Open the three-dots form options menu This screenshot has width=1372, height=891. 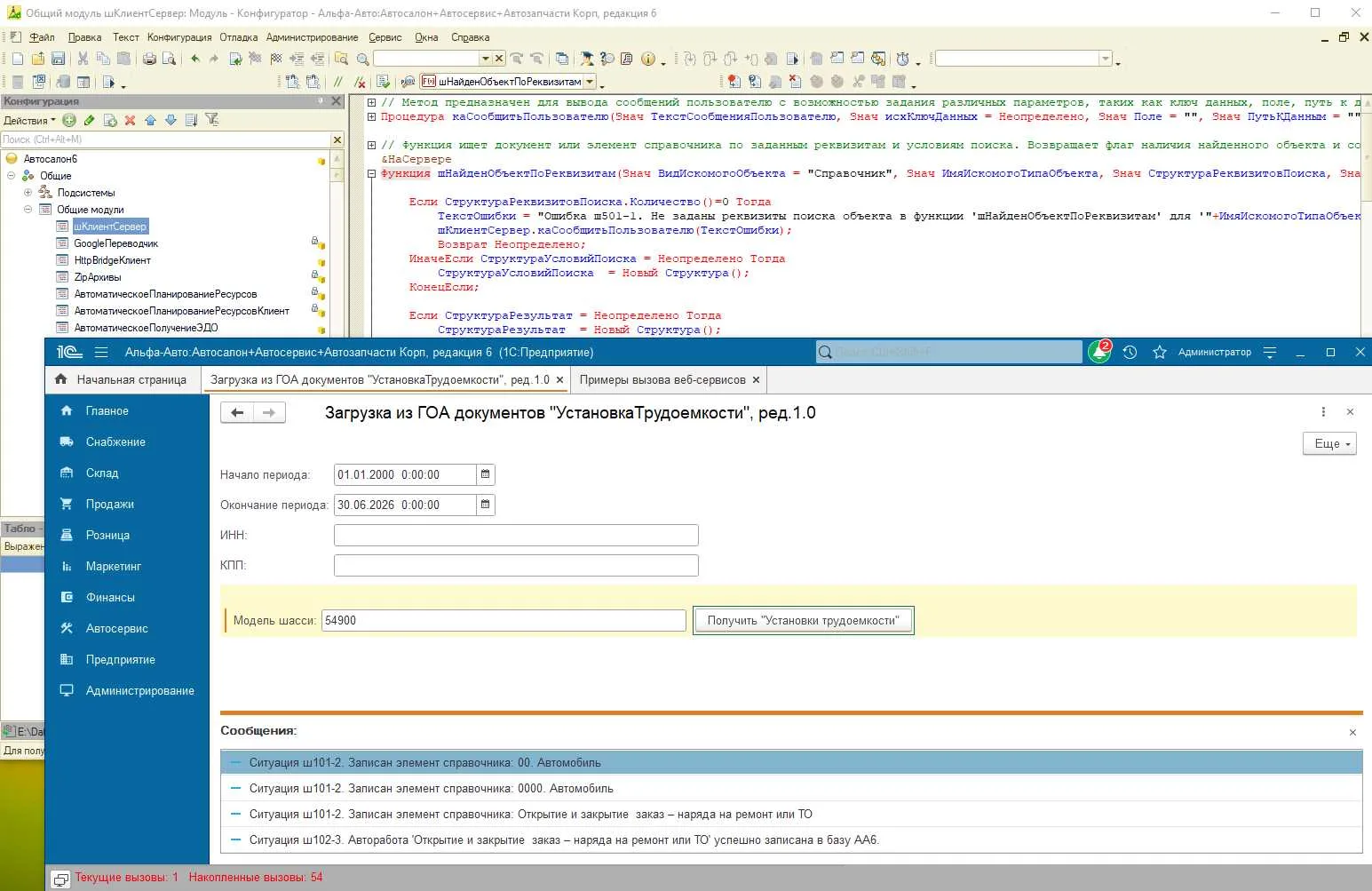[1323, 412]
